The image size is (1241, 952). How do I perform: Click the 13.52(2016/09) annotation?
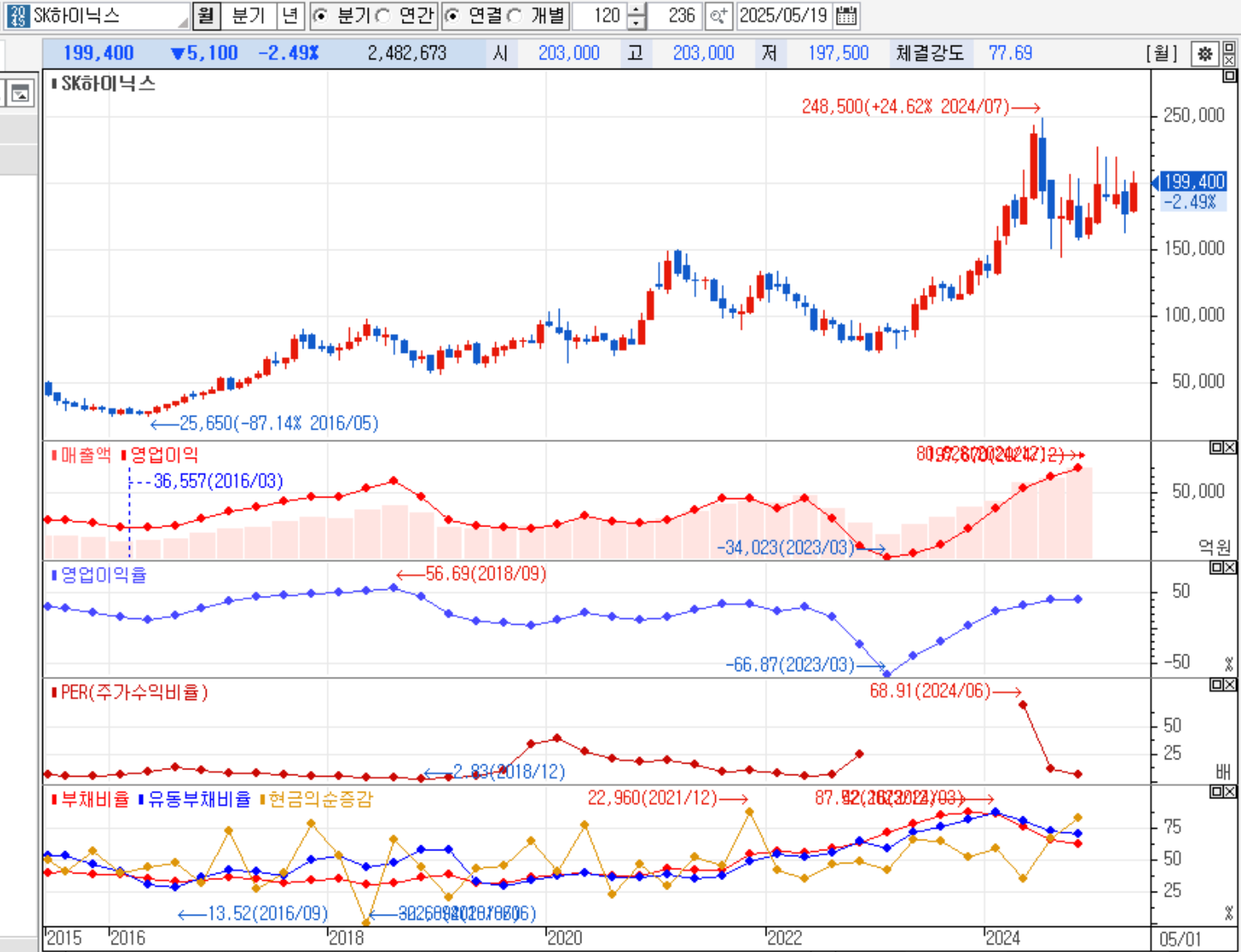pos(268,914)
